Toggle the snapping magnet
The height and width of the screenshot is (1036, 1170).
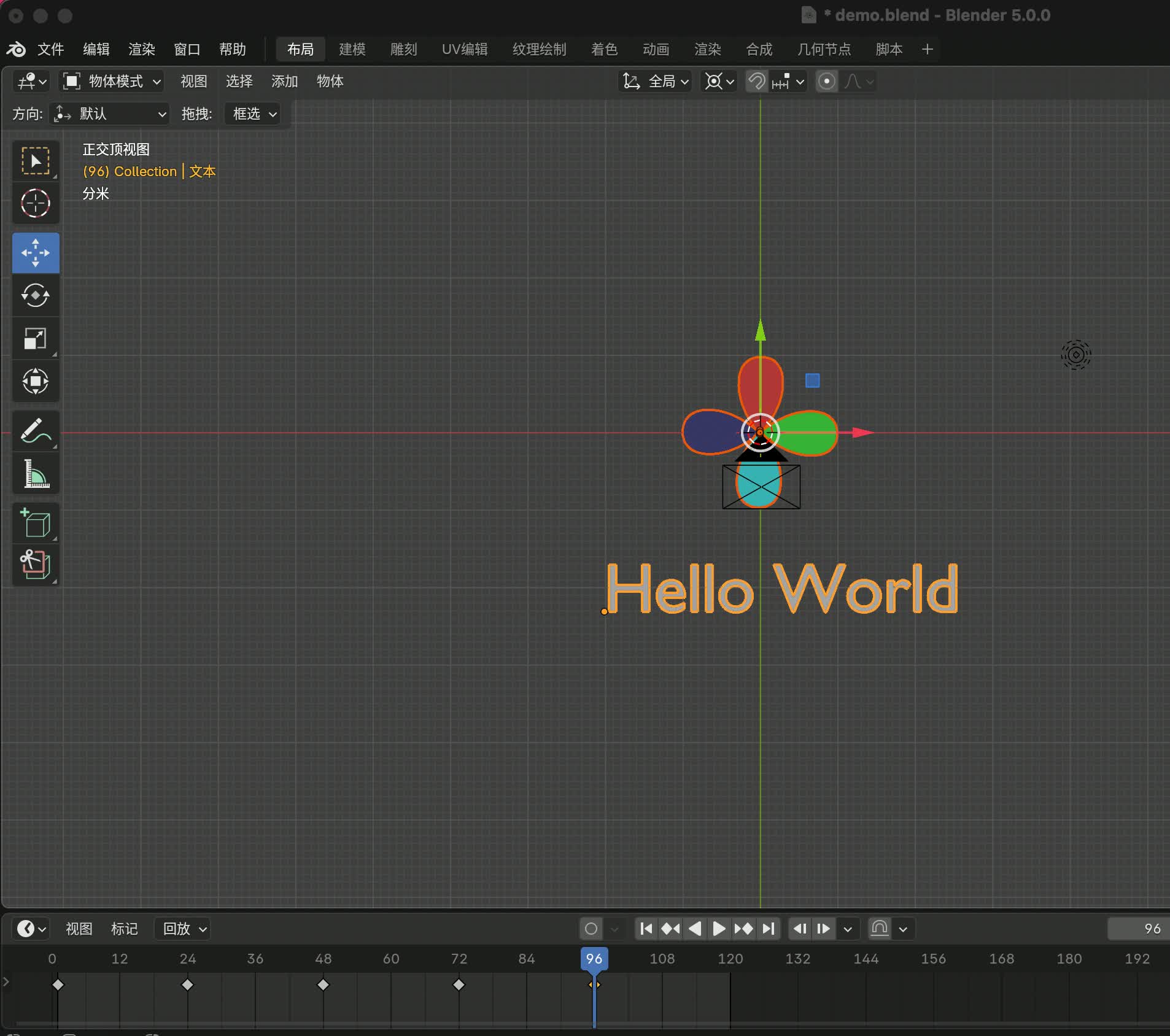pyautogui.click(x=757, y=82)
